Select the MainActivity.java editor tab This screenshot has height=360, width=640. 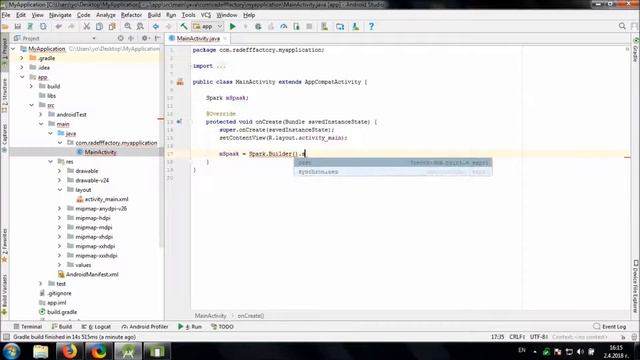198,38
